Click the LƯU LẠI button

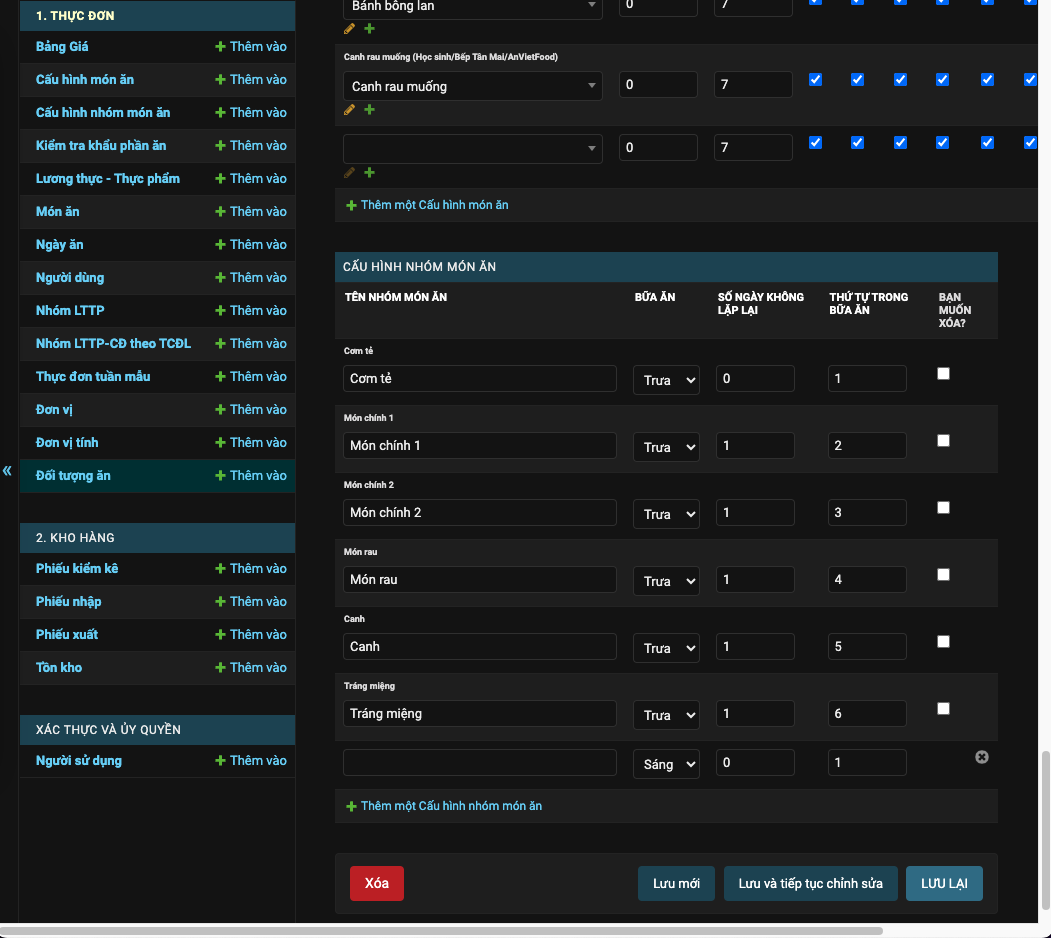(943, 883)
